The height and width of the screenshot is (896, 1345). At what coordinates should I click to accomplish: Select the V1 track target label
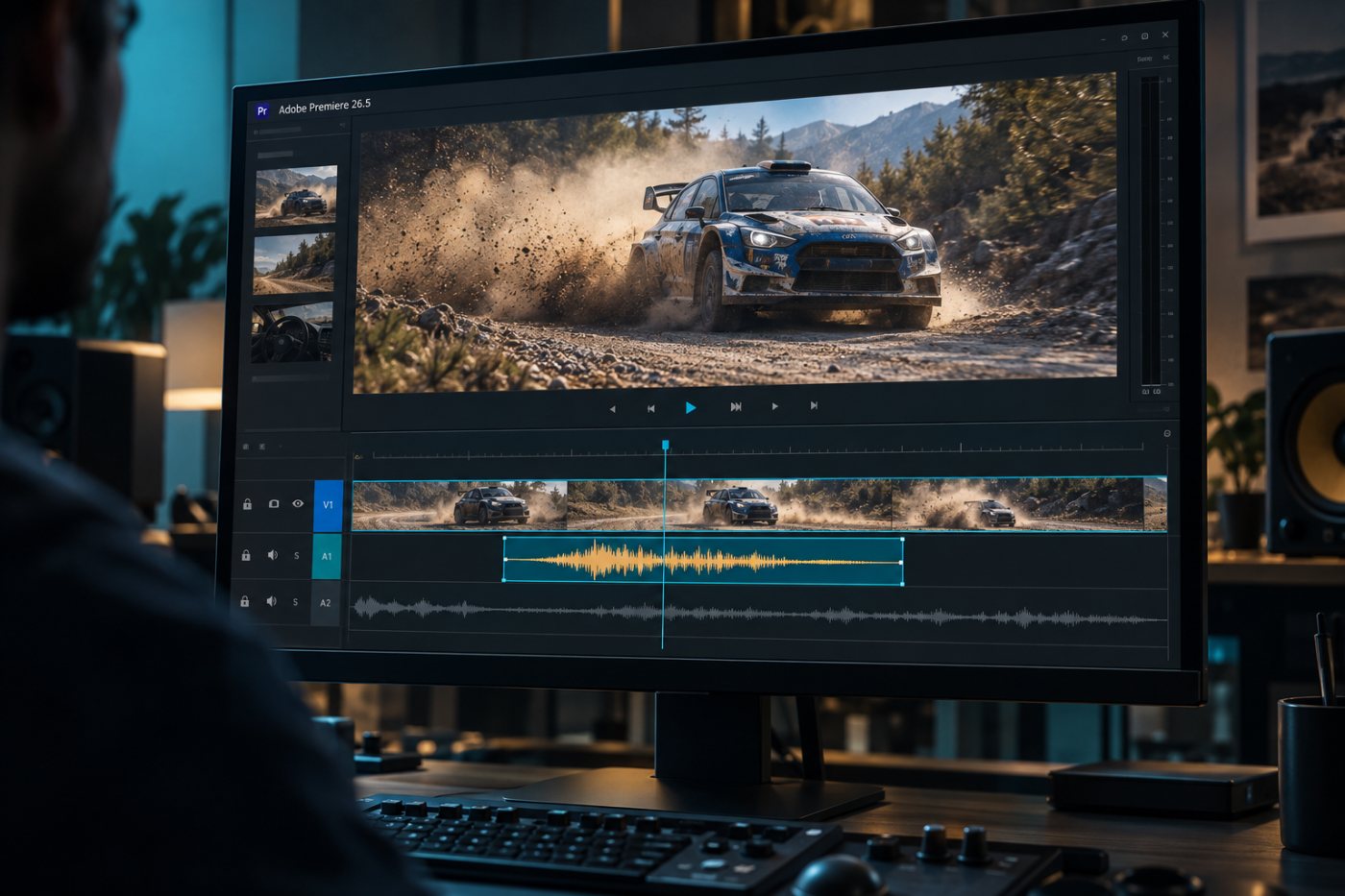328,505
